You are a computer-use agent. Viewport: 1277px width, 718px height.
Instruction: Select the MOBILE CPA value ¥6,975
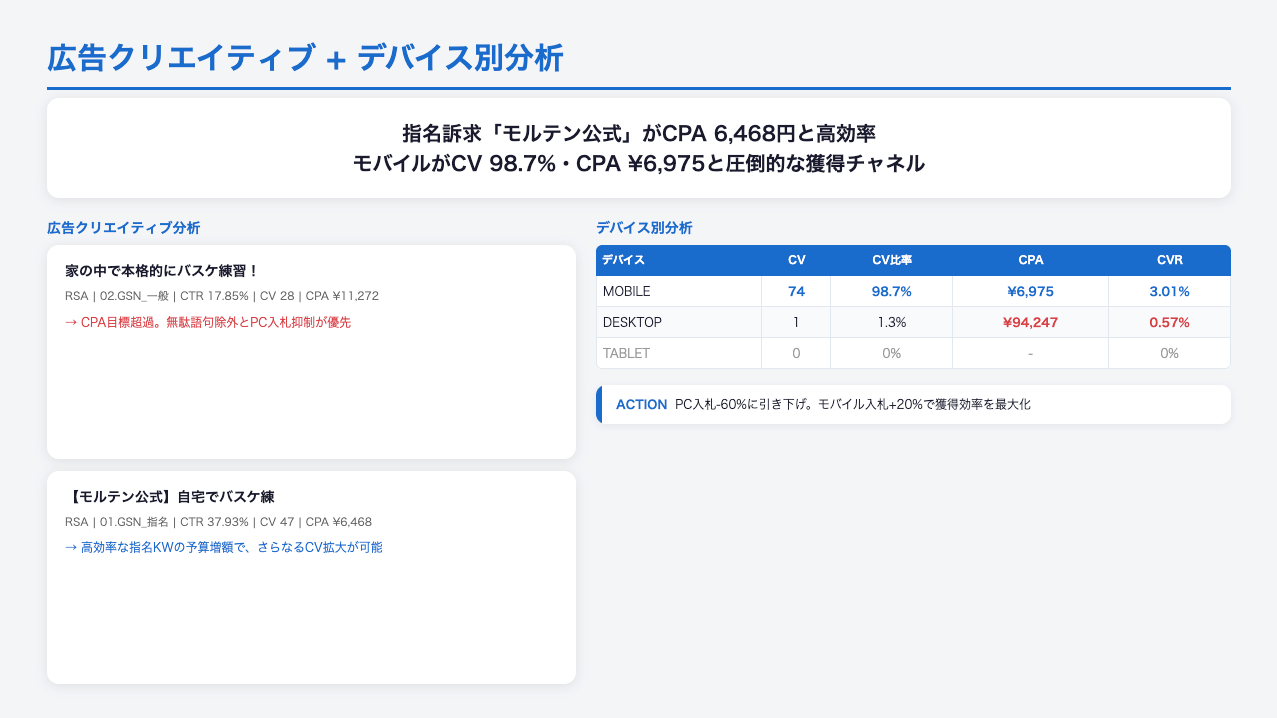click(x=1030, y=291)
